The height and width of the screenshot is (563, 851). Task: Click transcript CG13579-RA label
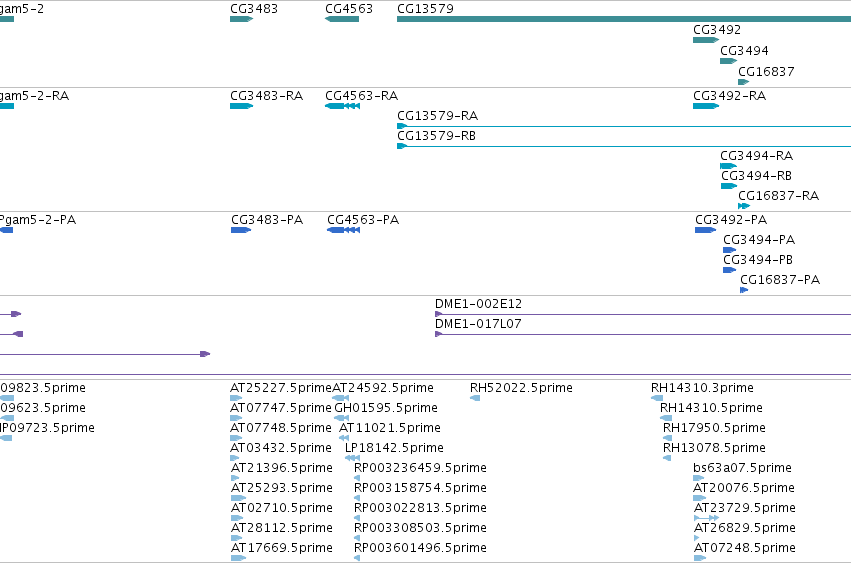point(437,116)
